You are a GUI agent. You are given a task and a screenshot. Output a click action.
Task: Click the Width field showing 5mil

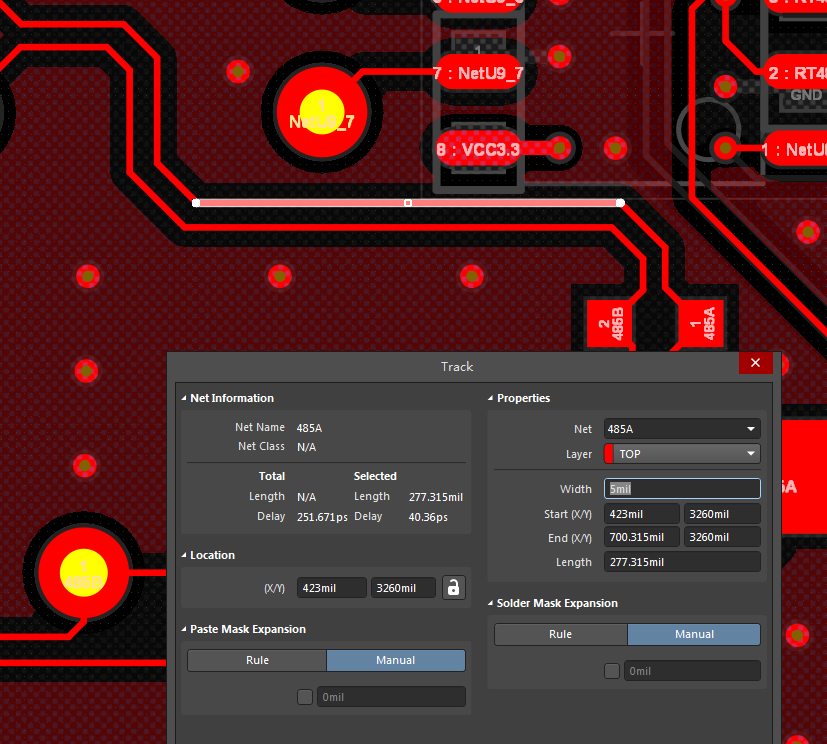coord(682,489)
